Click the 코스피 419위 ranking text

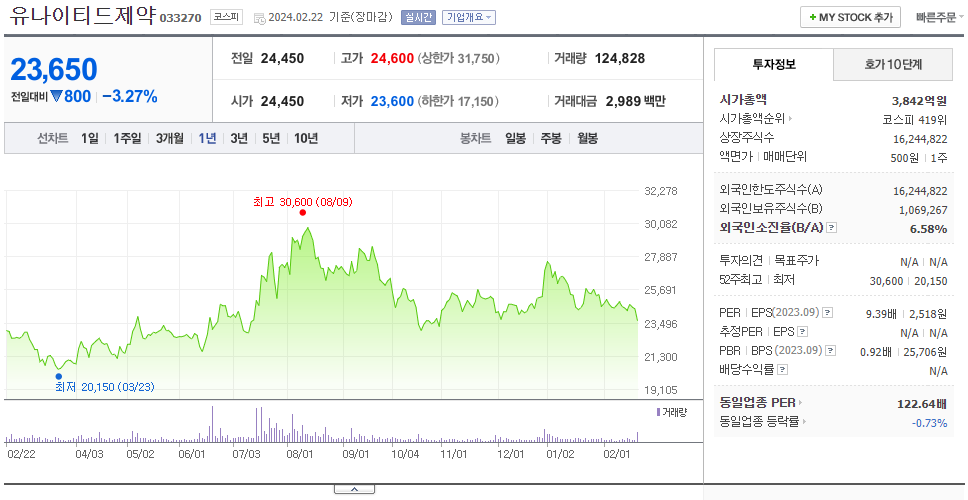(x=915, y=120)
